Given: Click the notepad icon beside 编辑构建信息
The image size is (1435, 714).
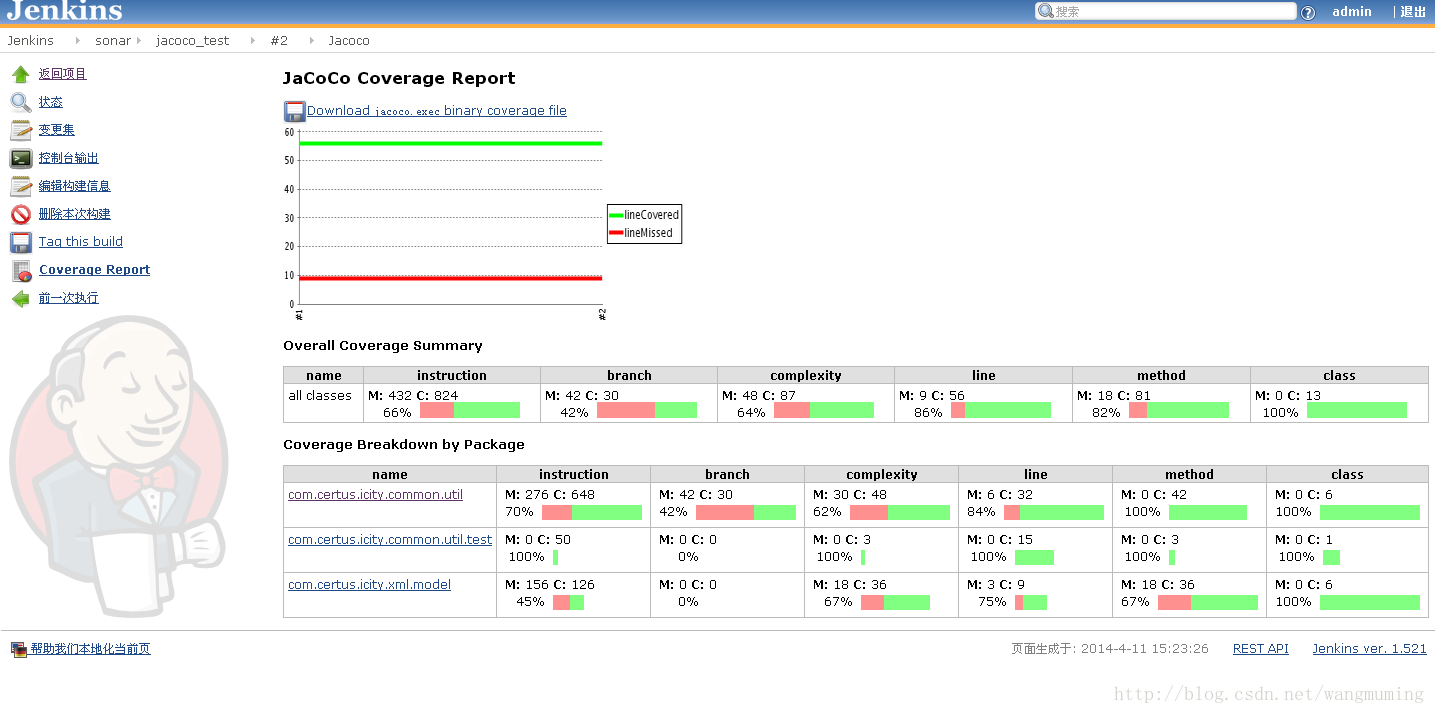Looking at the screenshot, I should click(21, 186).
